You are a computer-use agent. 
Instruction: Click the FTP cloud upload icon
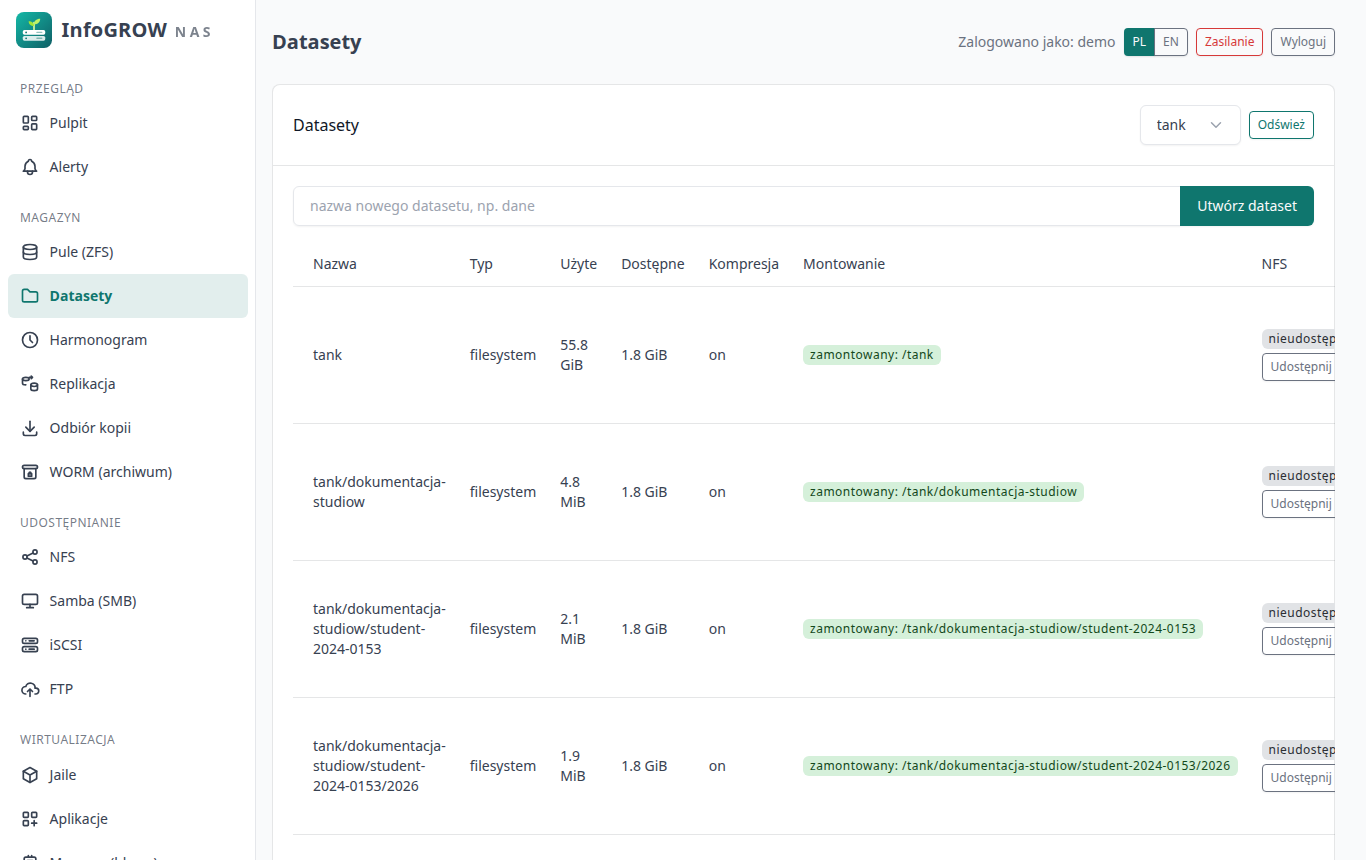click(30, 689)
